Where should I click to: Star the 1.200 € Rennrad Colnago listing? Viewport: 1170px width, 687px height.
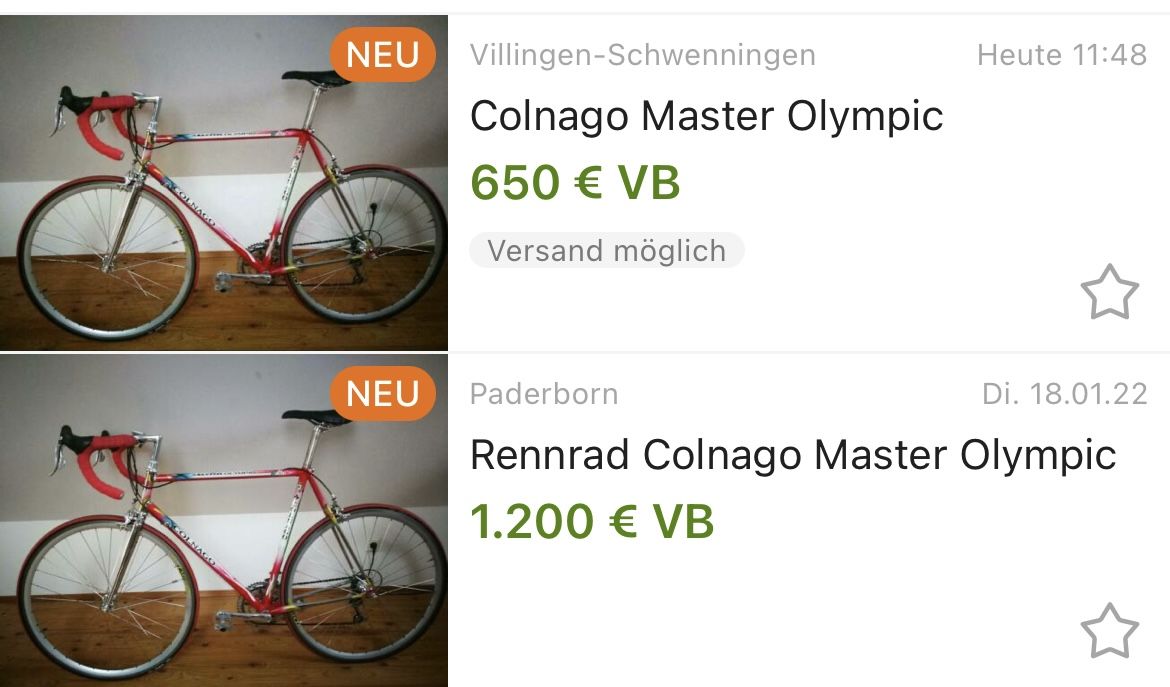pyautogui.click(x=1109, y=631)
